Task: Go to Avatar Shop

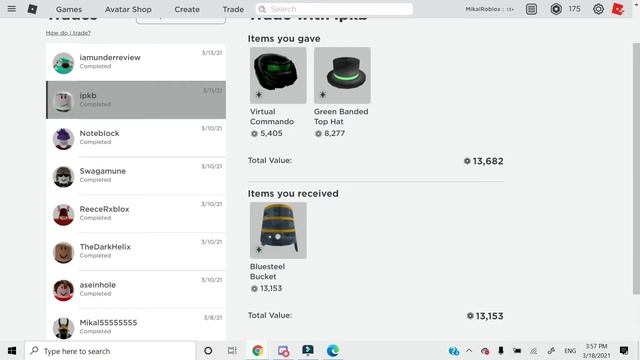Action: click(x=128, y=9)
